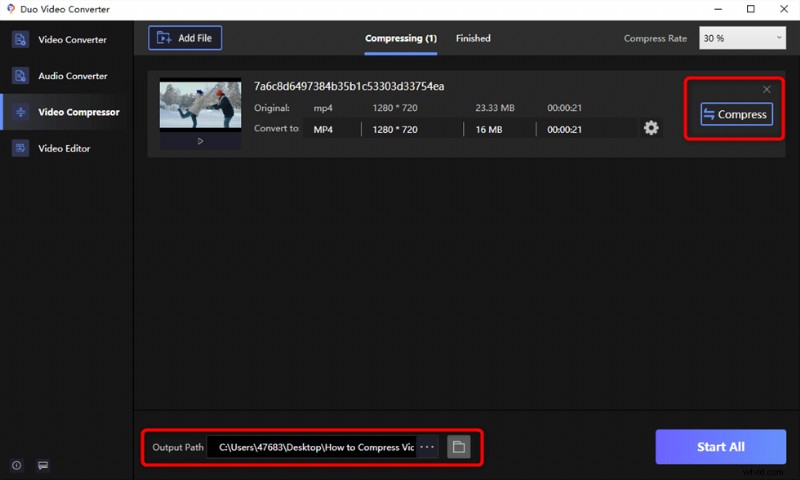Switch to the Finished tab
800x480 pixels.
coord(473,38)
